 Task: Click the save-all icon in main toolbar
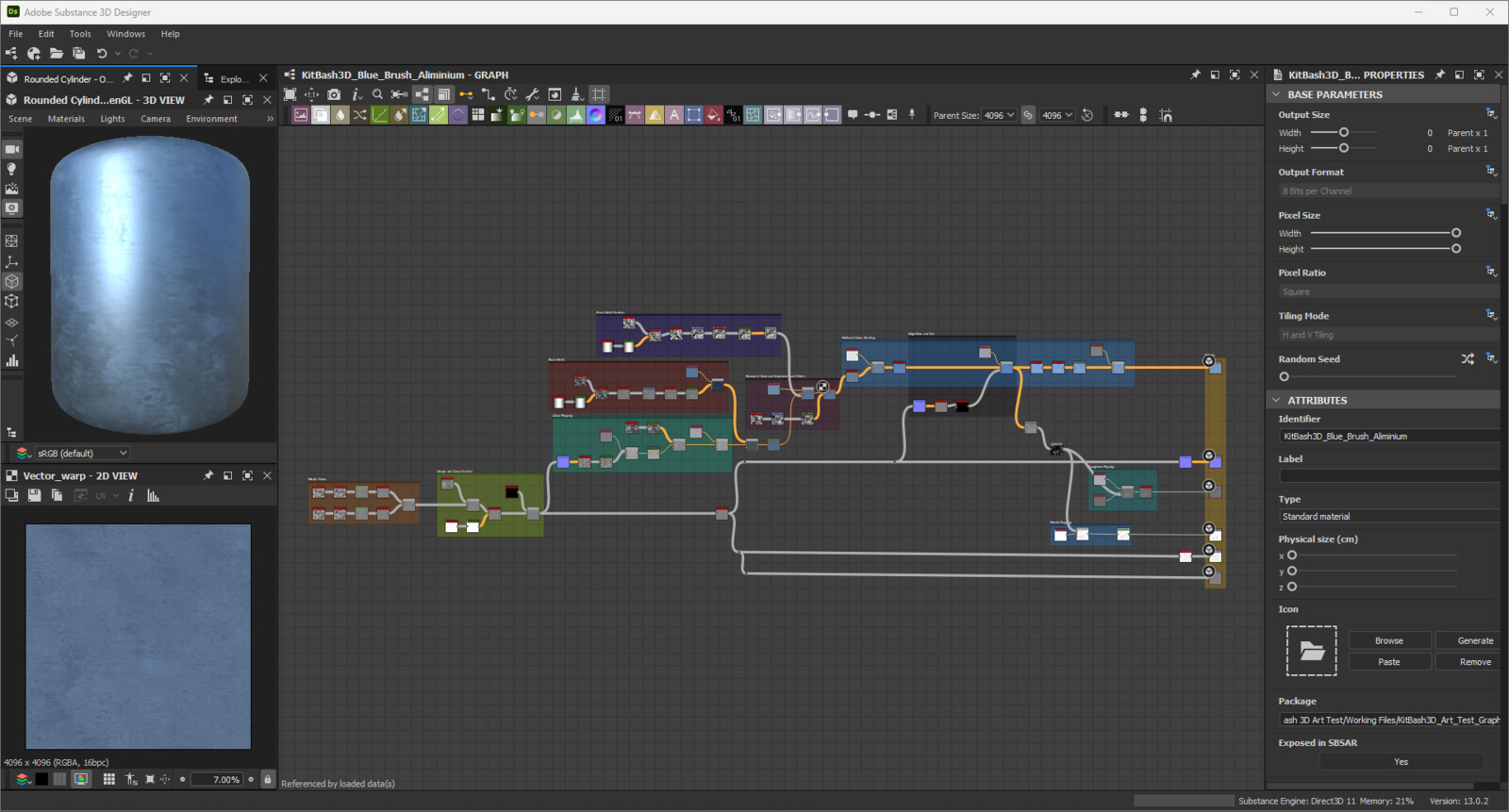pyautogui.click(x=79, y=54)
